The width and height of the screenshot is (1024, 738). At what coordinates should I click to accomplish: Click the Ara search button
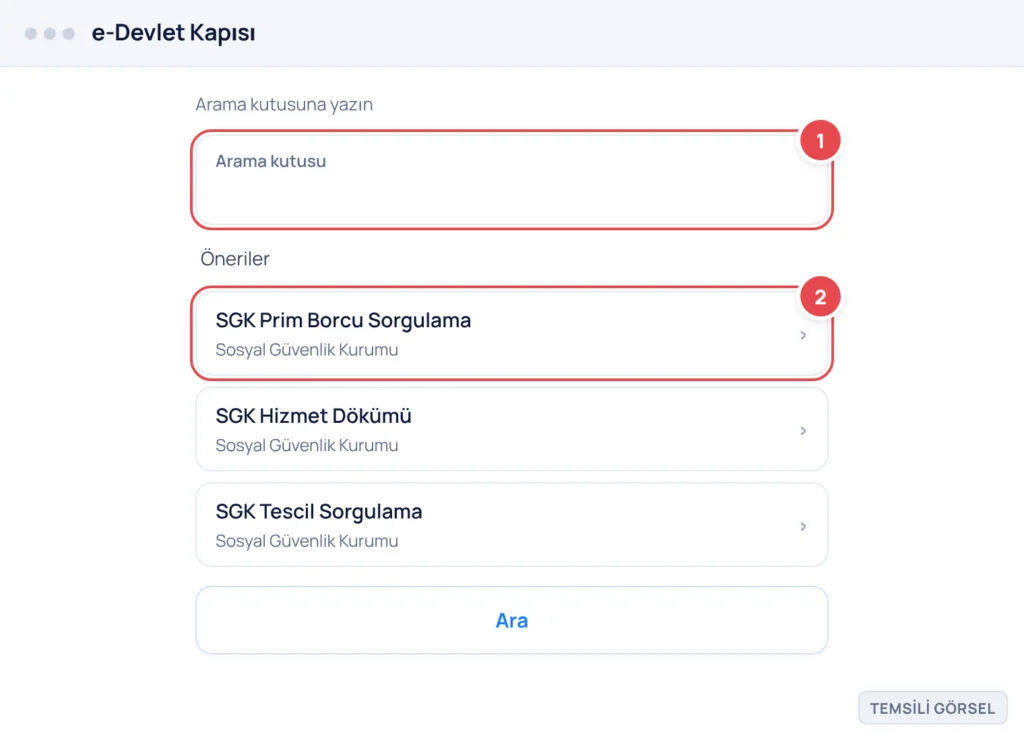(511, 620)
